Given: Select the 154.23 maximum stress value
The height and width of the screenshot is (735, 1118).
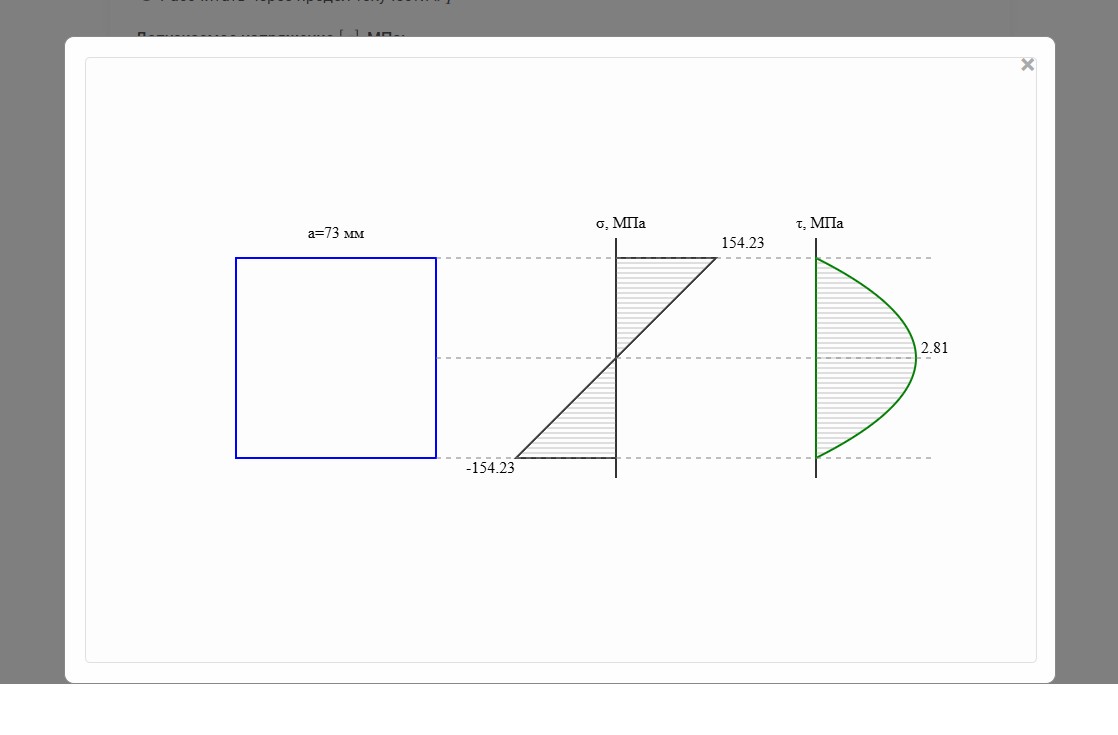Looking at the screenshot, I should 742,243.
